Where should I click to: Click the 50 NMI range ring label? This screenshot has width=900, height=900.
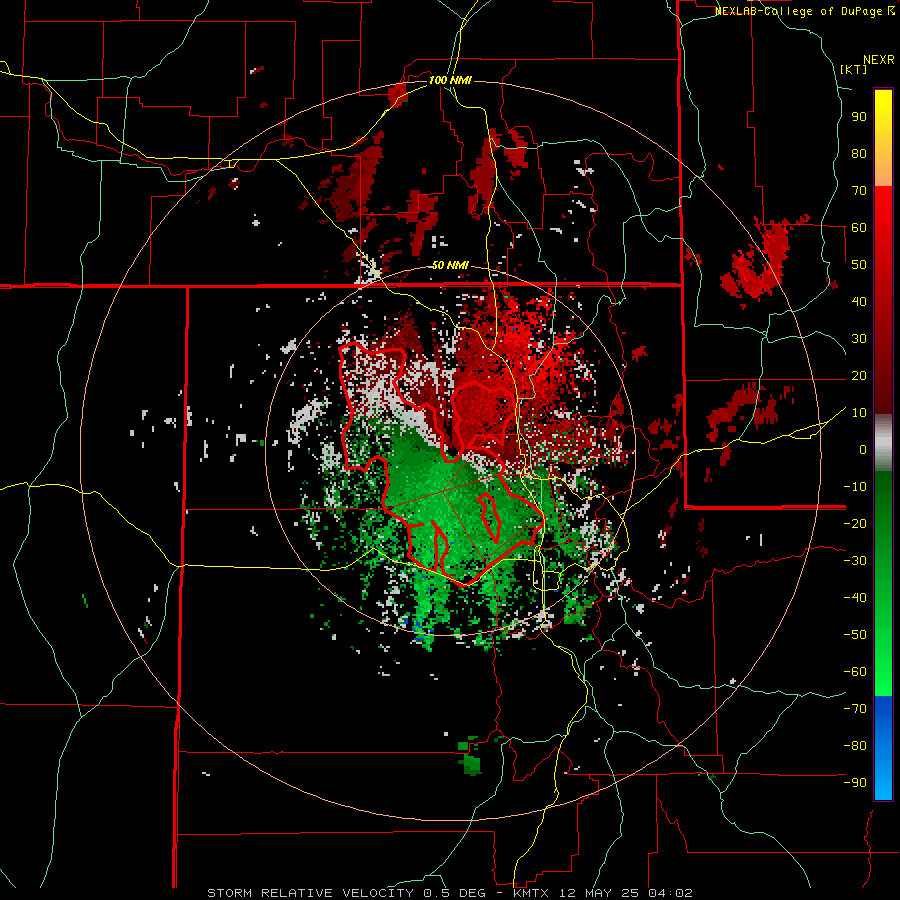point(450,265)
